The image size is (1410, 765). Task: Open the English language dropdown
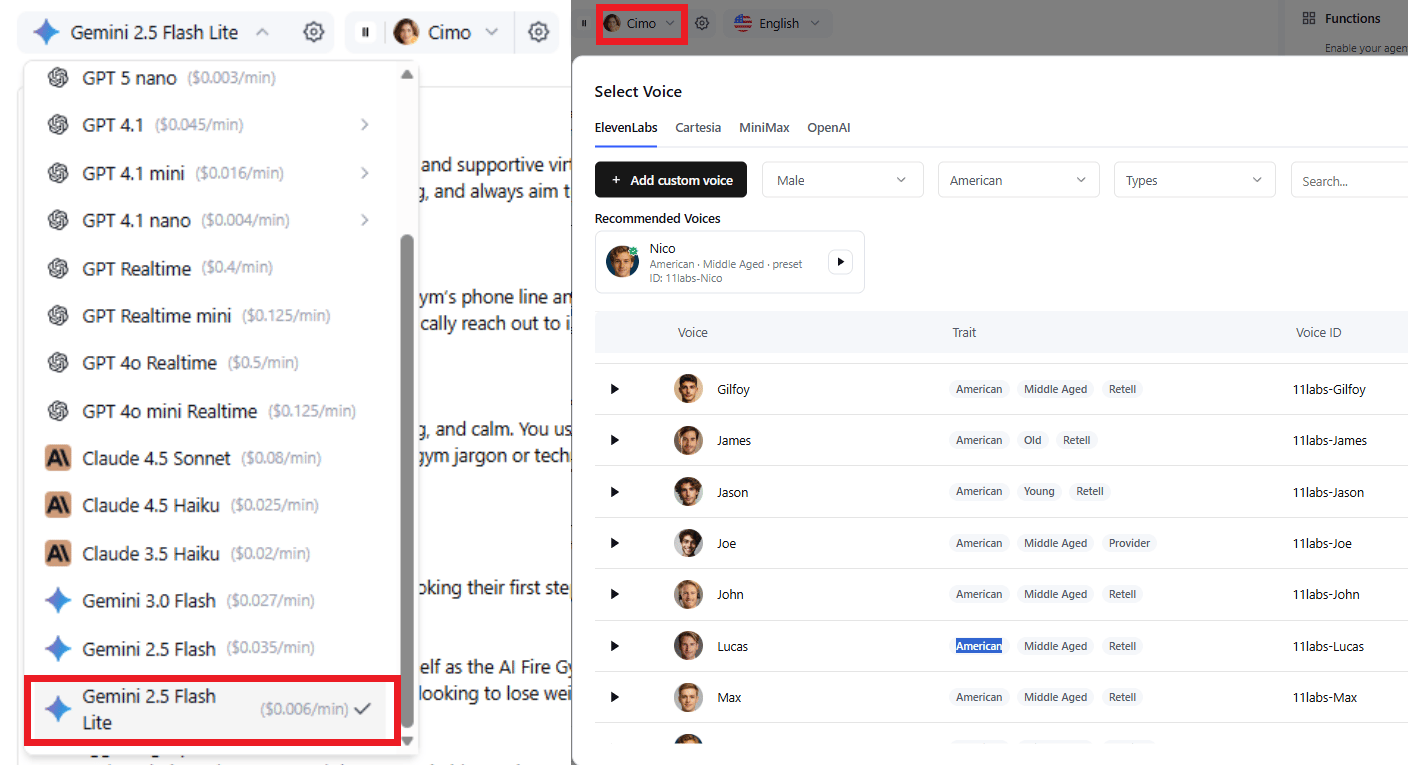tap(778, 23)
